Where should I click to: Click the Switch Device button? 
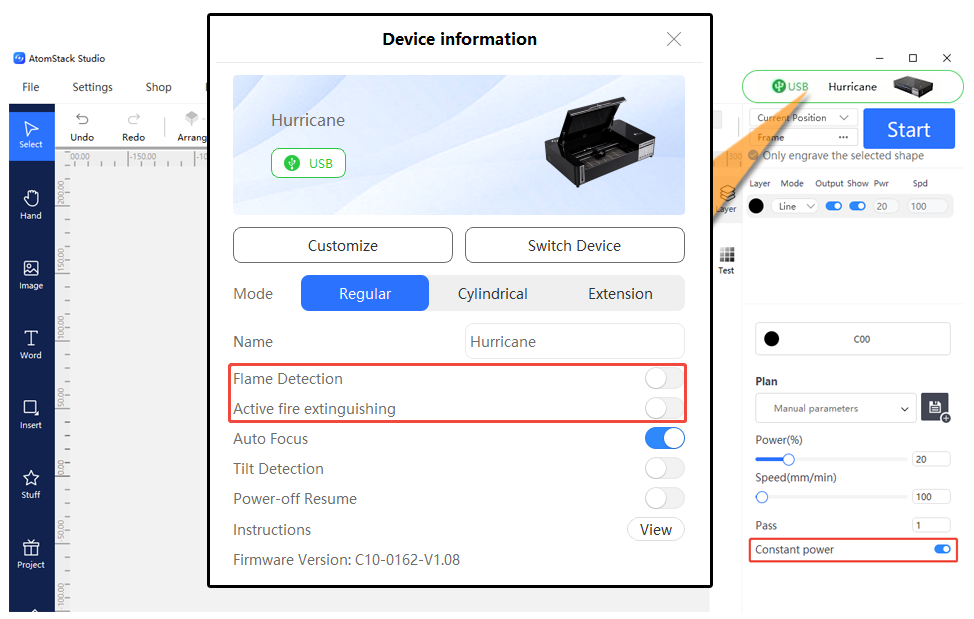click(x=575, y=245)
